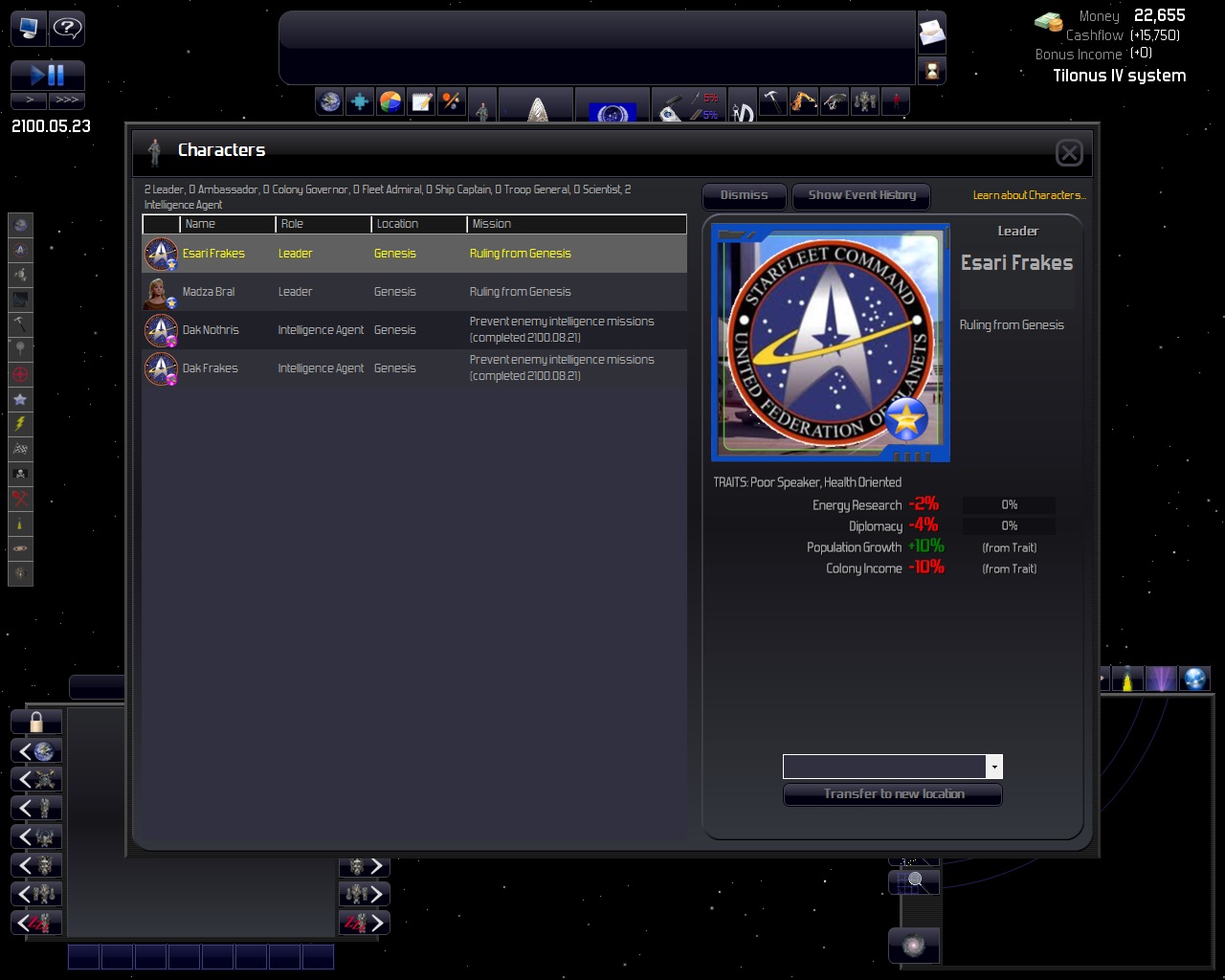Image resolution: width=1225 pixels, height=980 pixels.
Task: Open the message log envelope icon
Action: click(x=932, y=34)
